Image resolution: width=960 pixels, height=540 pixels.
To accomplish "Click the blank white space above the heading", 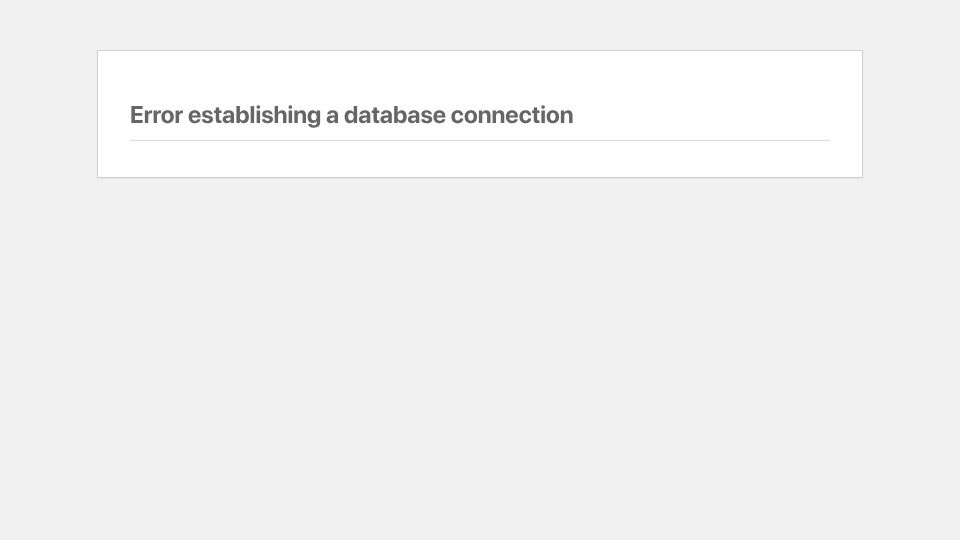I will [480, 77].
